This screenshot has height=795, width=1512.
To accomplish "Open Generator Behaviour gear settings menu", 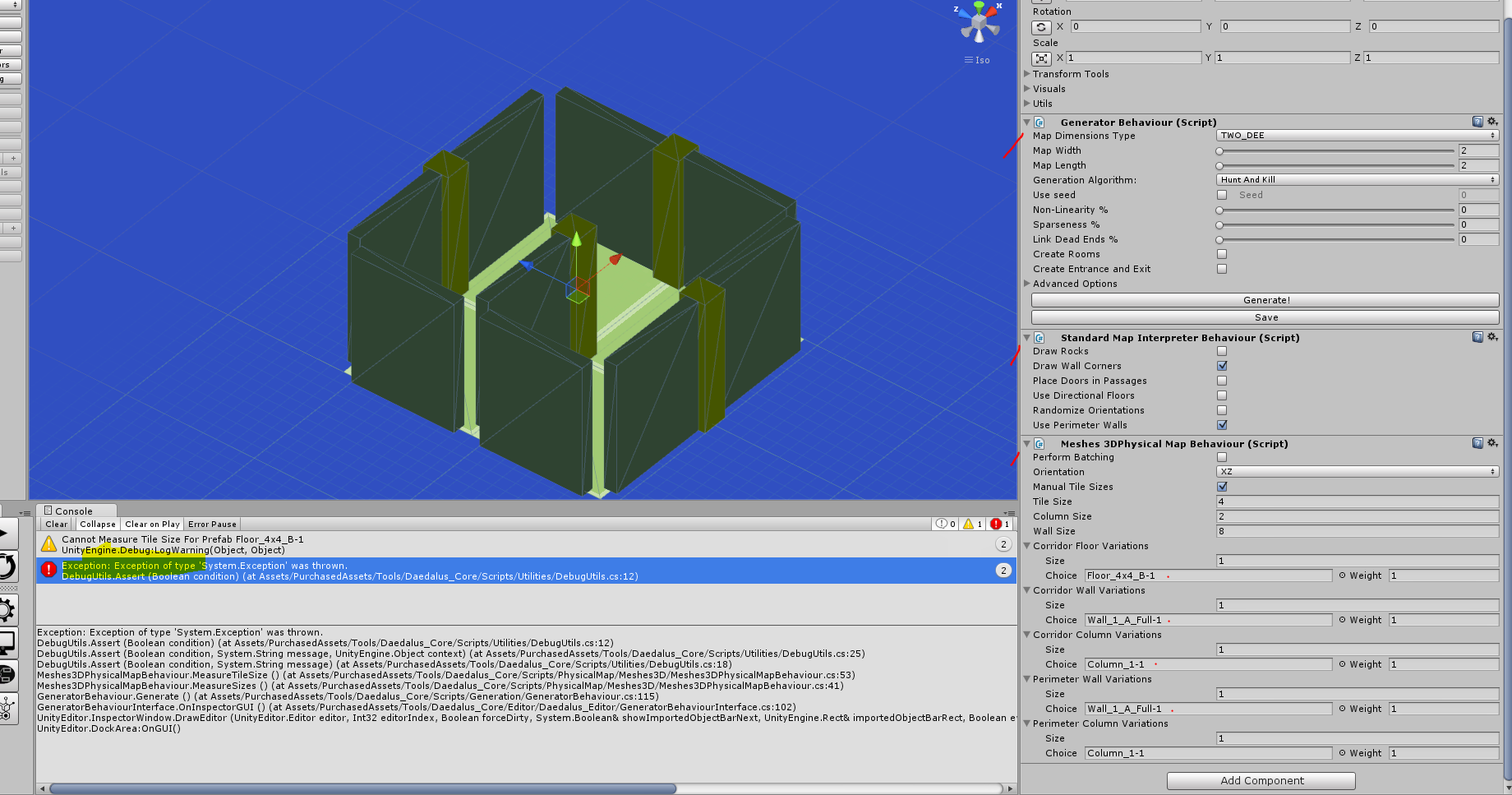I will (1492, 122).
